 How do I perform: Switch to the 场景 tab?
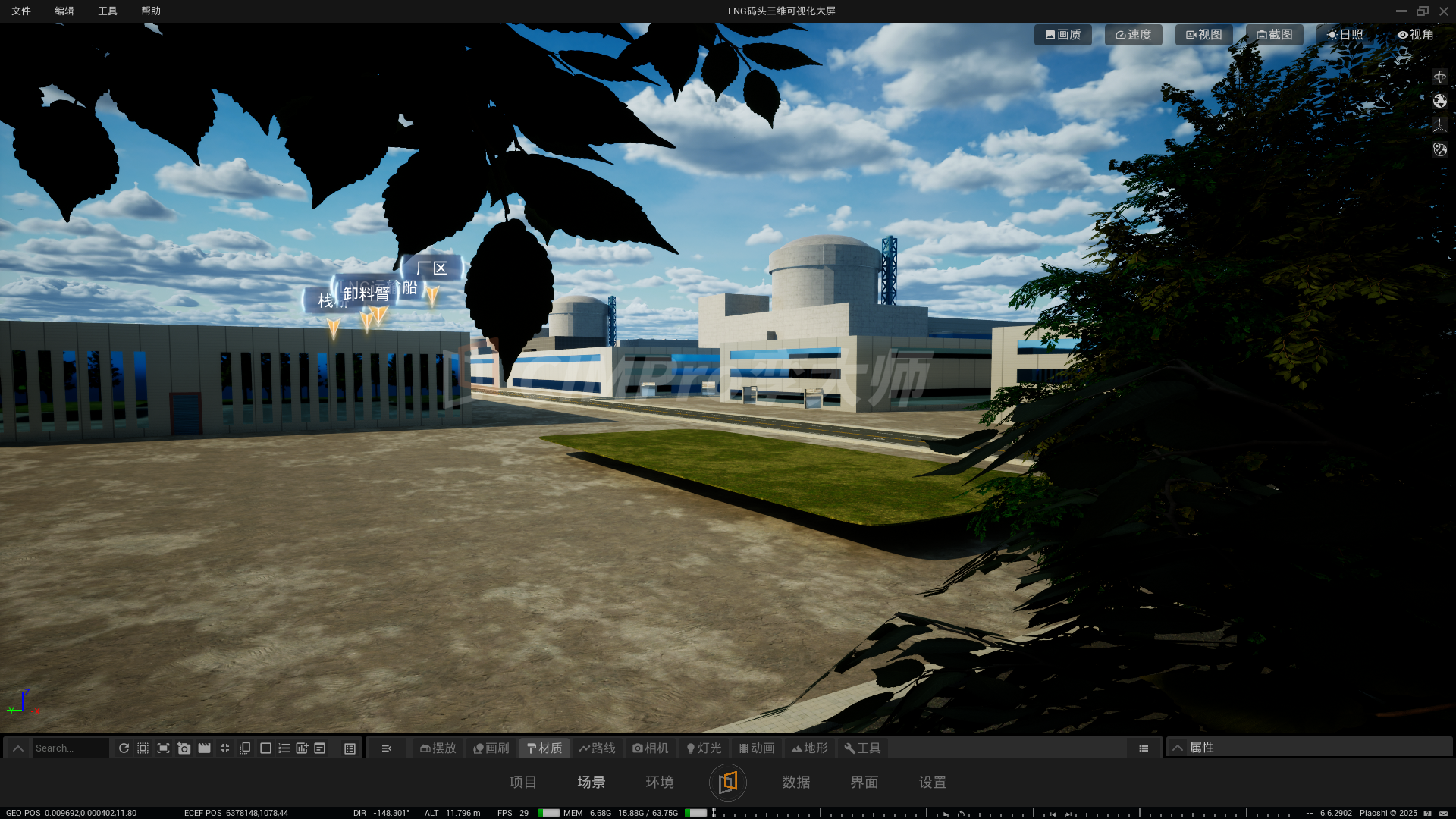[591, 782]
